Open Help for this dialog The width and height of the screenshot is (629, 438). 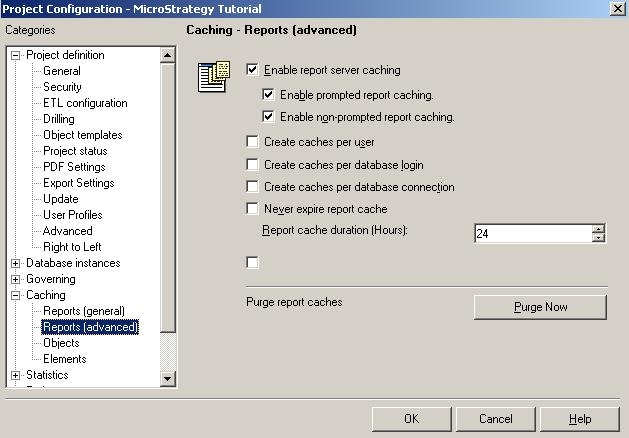click(580, 419)
